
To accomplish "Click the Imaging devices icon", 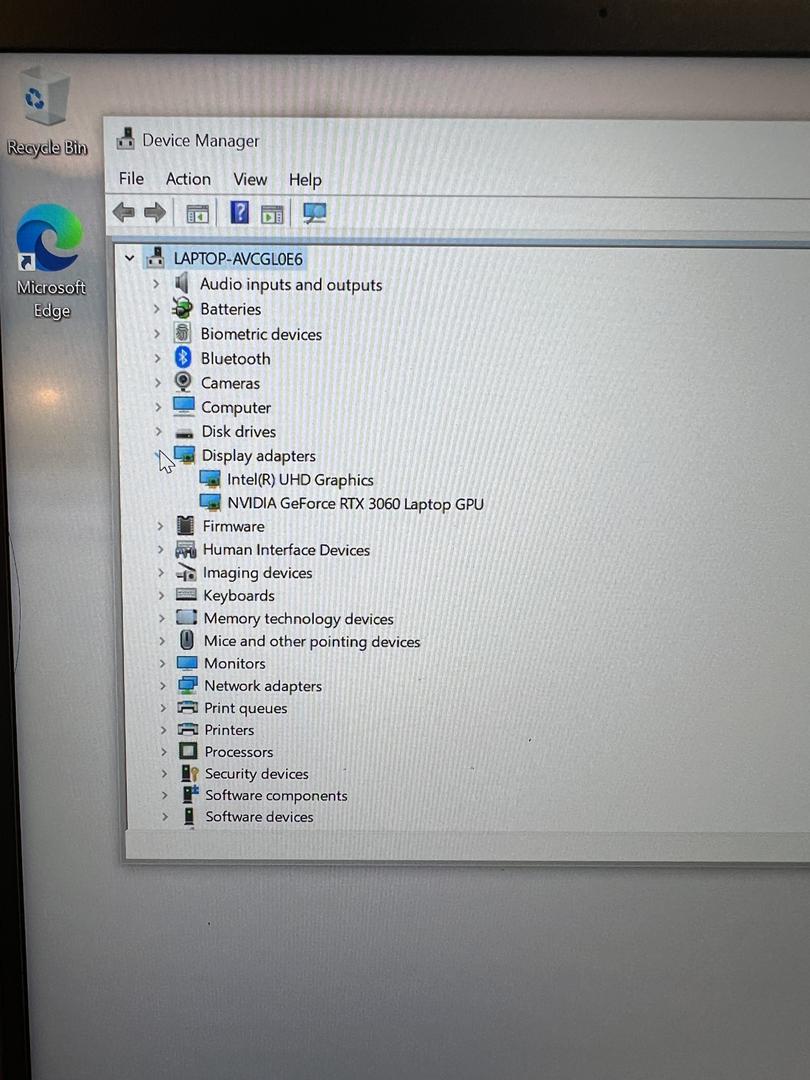I will pos(186,572).
